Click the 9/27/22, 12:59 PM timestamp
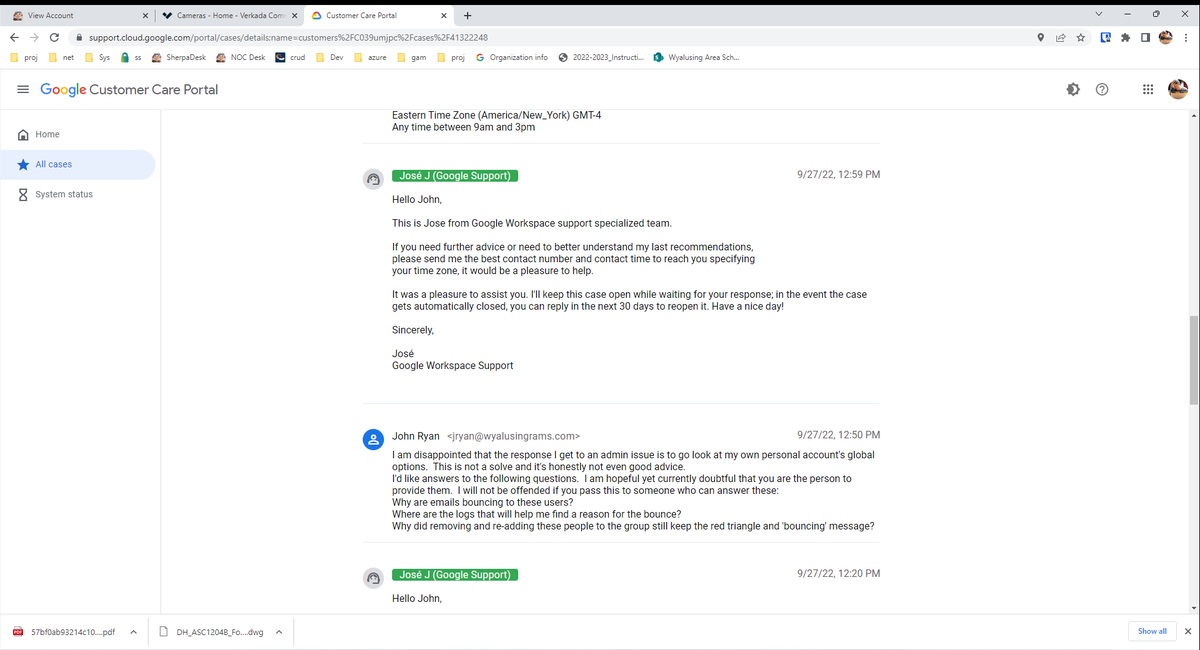This screenshot has height=650, width=1200. pyautogui.click(x=839, y=175)
